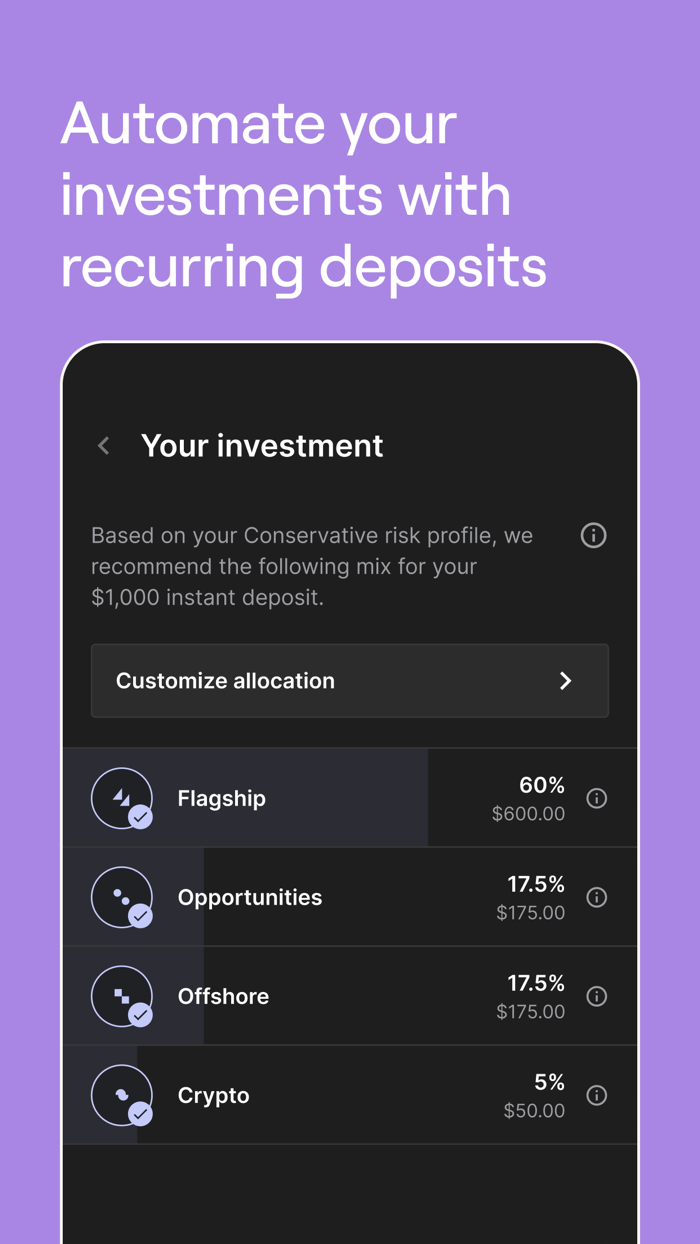Go back using the back arrow
This screenshot has width=700, height=1244.
click(x=103, y=446)
